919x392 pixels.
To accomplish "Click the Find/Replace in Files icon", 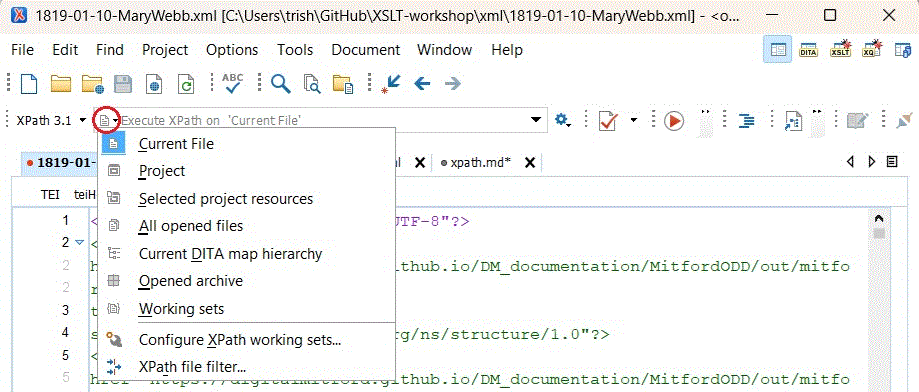I will [312, 84].
